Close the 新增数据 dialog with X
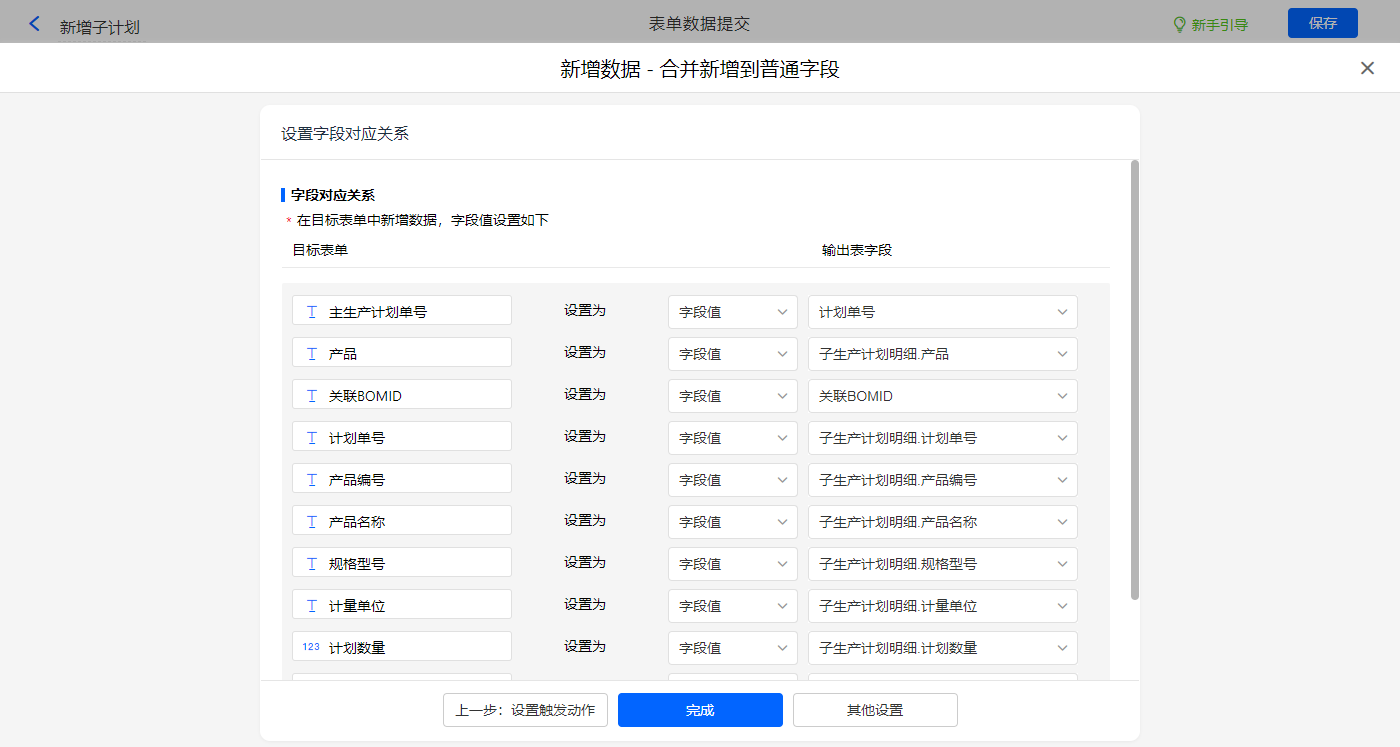Viewport: 1400px width, 747px height. click(x=1367, y=68)
